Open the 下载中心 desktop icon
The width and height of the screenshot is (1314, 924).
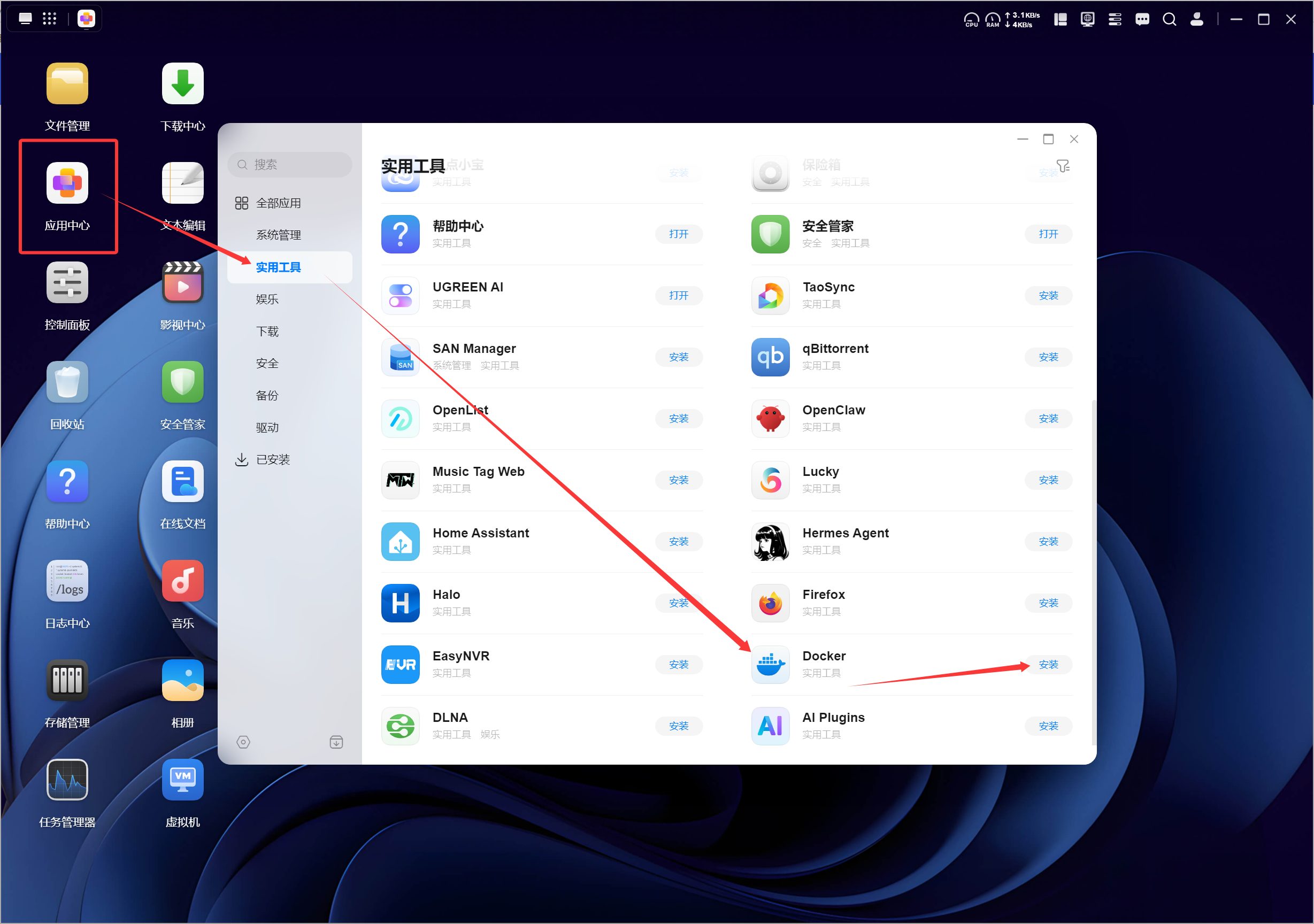tap(182, 83)
